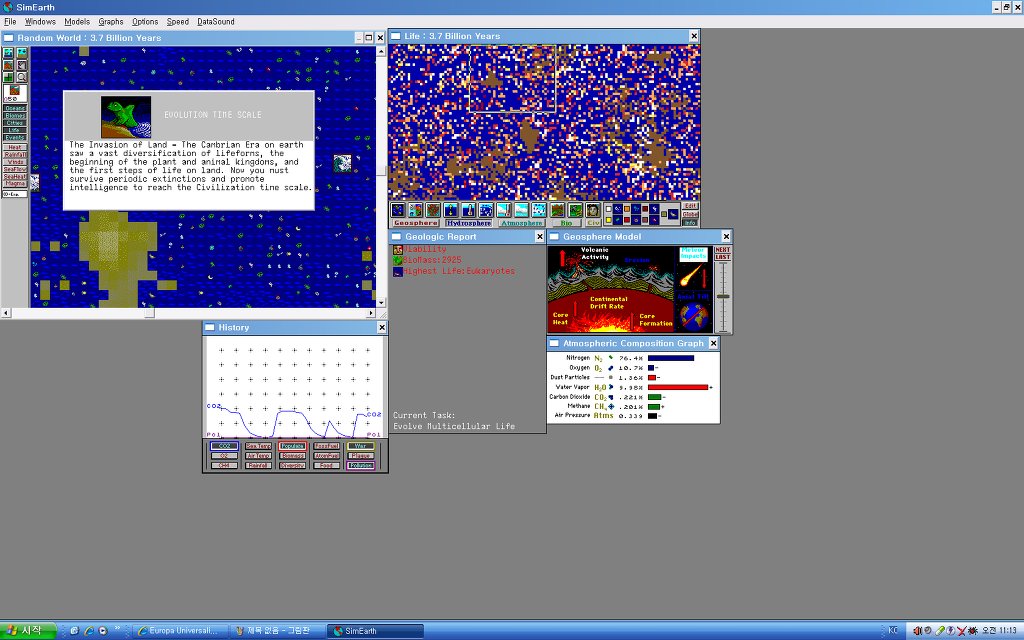Enable the Winds overlay
1024x640 pixels.
15,161
